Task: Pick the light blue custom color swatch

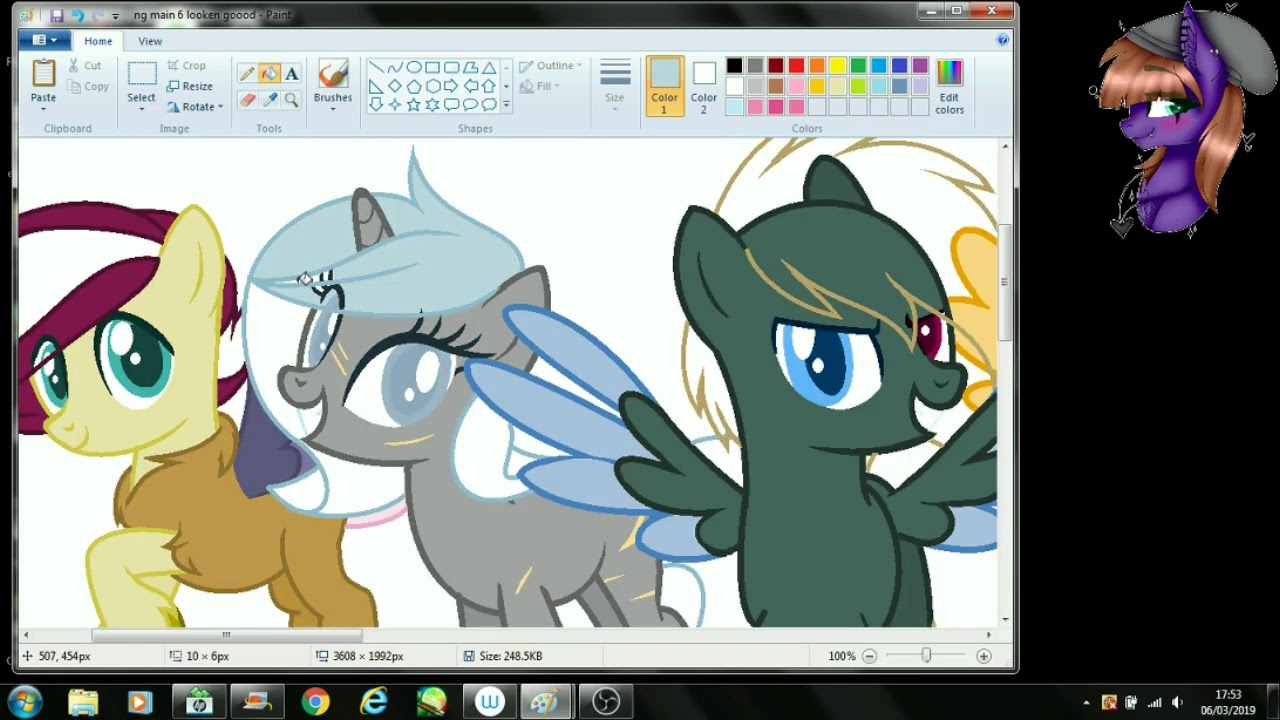Action: pyautogui.click(x=734, y=107)
